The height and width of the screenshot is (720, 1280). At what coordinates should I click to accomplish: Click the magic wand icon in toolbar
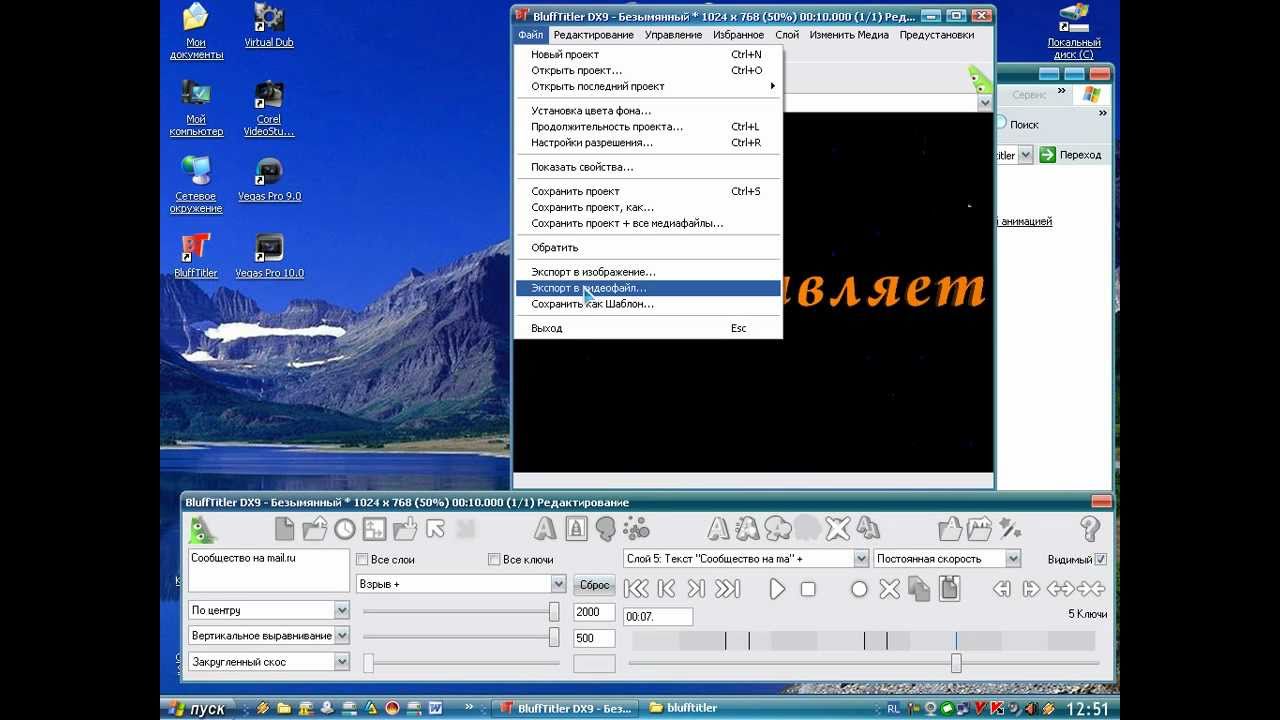[x=1010, y=528]
